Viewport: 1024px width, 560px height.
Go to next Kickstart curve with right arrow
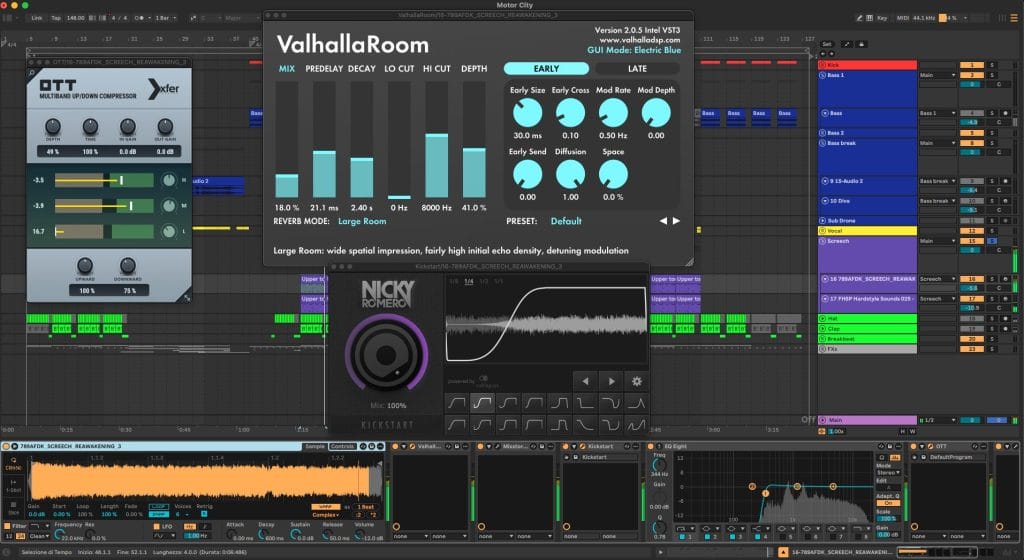pos(611,381)
